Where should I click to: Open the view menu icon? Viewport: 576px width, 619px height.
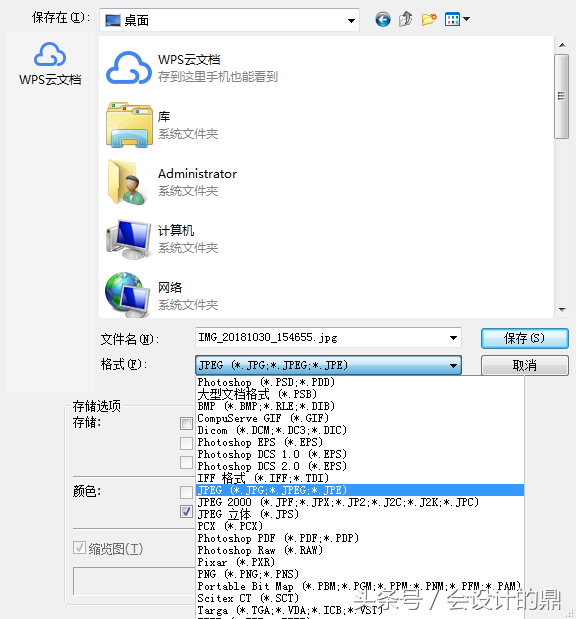click(457, 19)
